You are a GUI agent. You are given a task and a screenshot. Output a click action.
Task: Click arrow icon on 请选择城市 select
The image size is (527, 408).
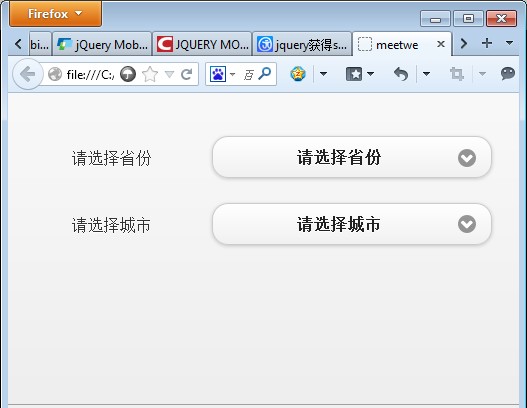click(467, 224)
